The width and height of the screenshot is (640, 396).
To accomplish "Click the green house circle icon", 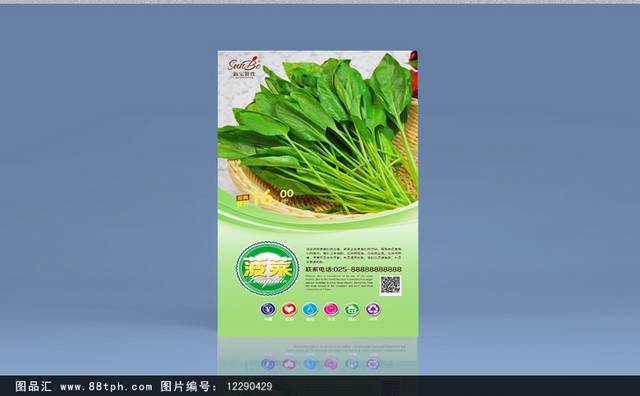I will coord(352,309).
